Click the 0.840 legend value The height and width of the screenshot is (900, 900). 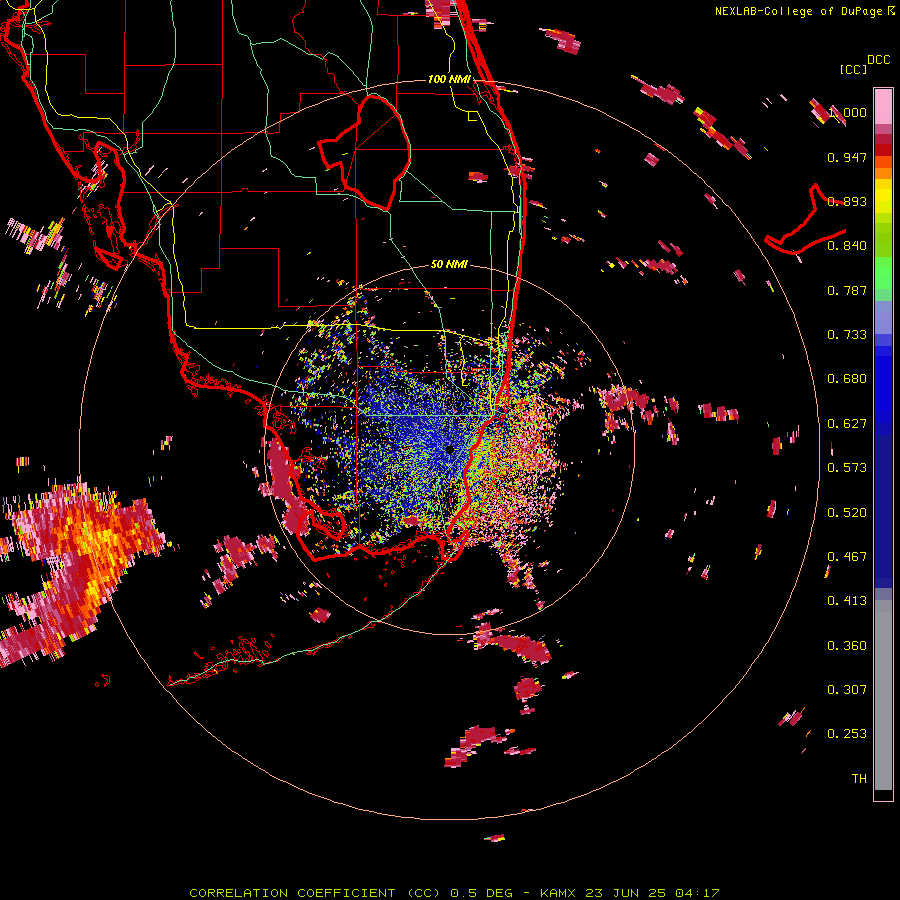[847, 246]
